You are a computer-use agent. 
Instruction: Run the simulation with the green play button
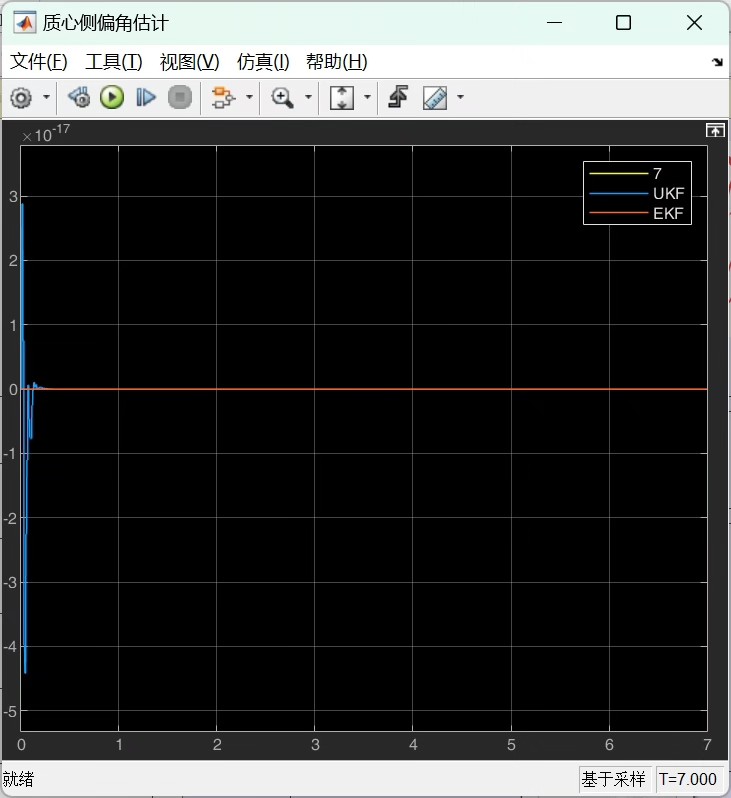[112, 97]
